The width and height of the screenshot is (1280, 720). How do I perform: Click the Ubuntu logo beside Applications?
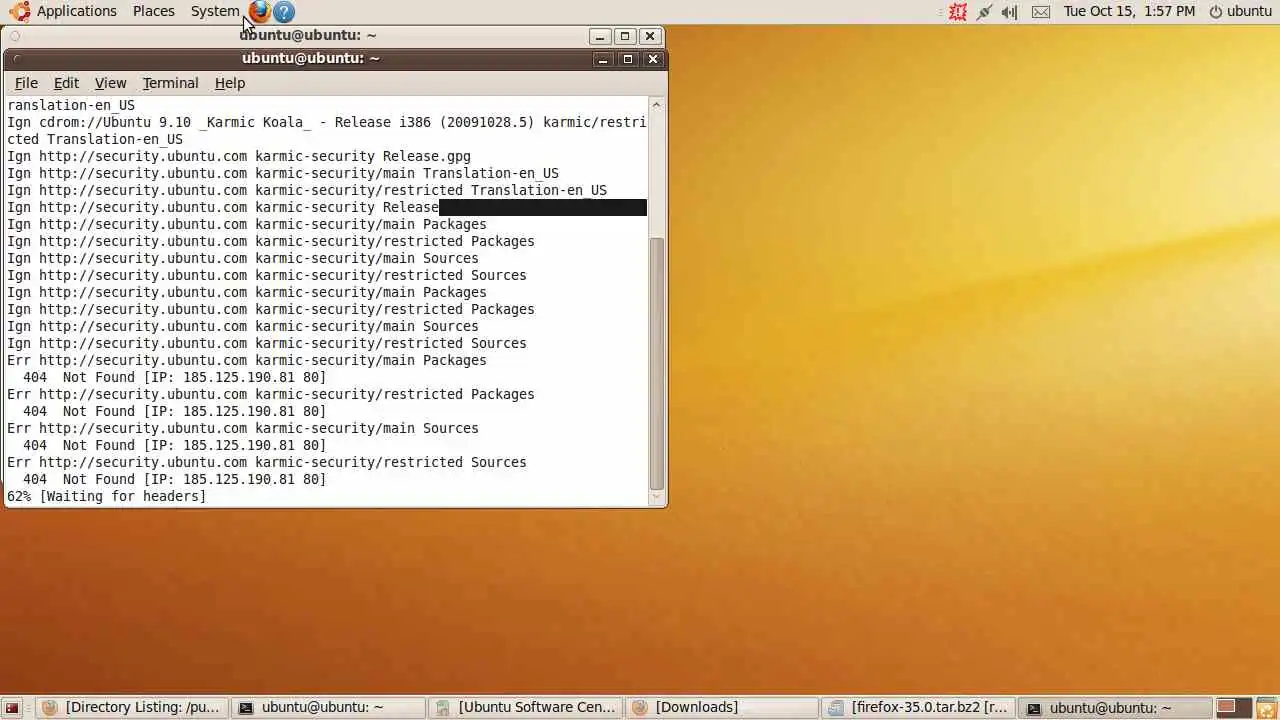[19, 11]
